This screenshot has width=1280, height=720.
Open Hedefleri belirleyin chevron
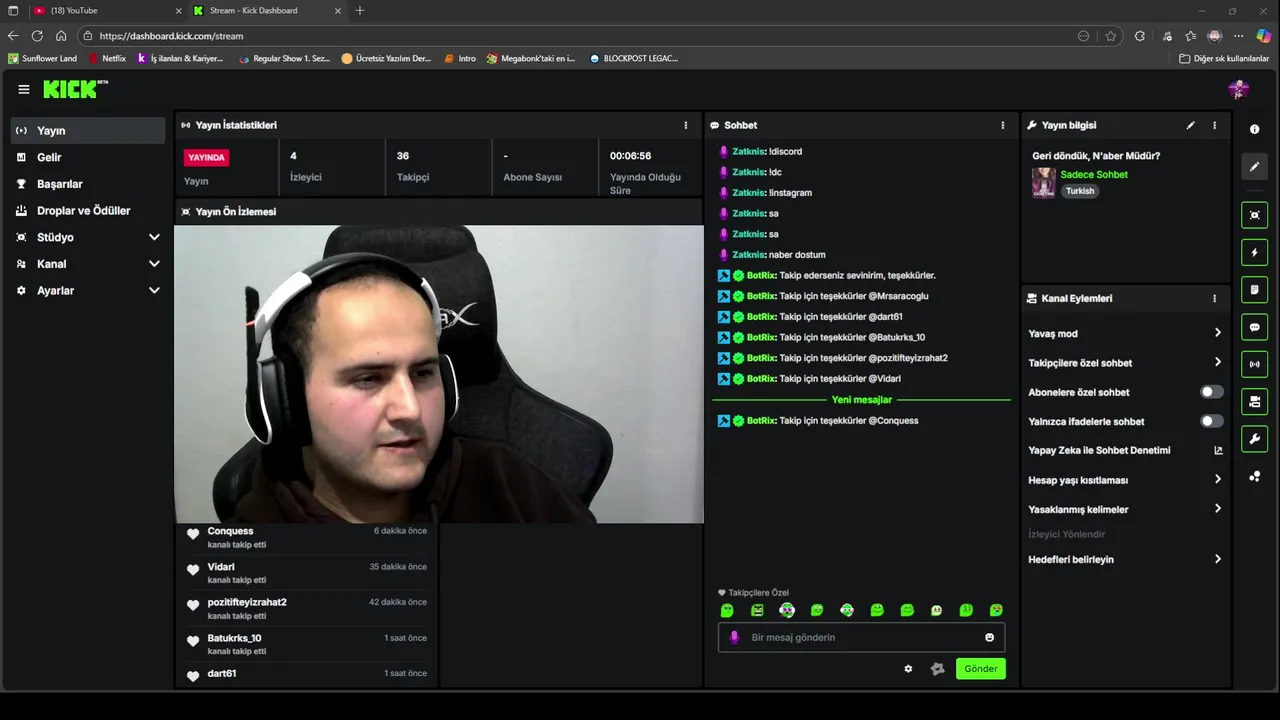pos(1217,559)
